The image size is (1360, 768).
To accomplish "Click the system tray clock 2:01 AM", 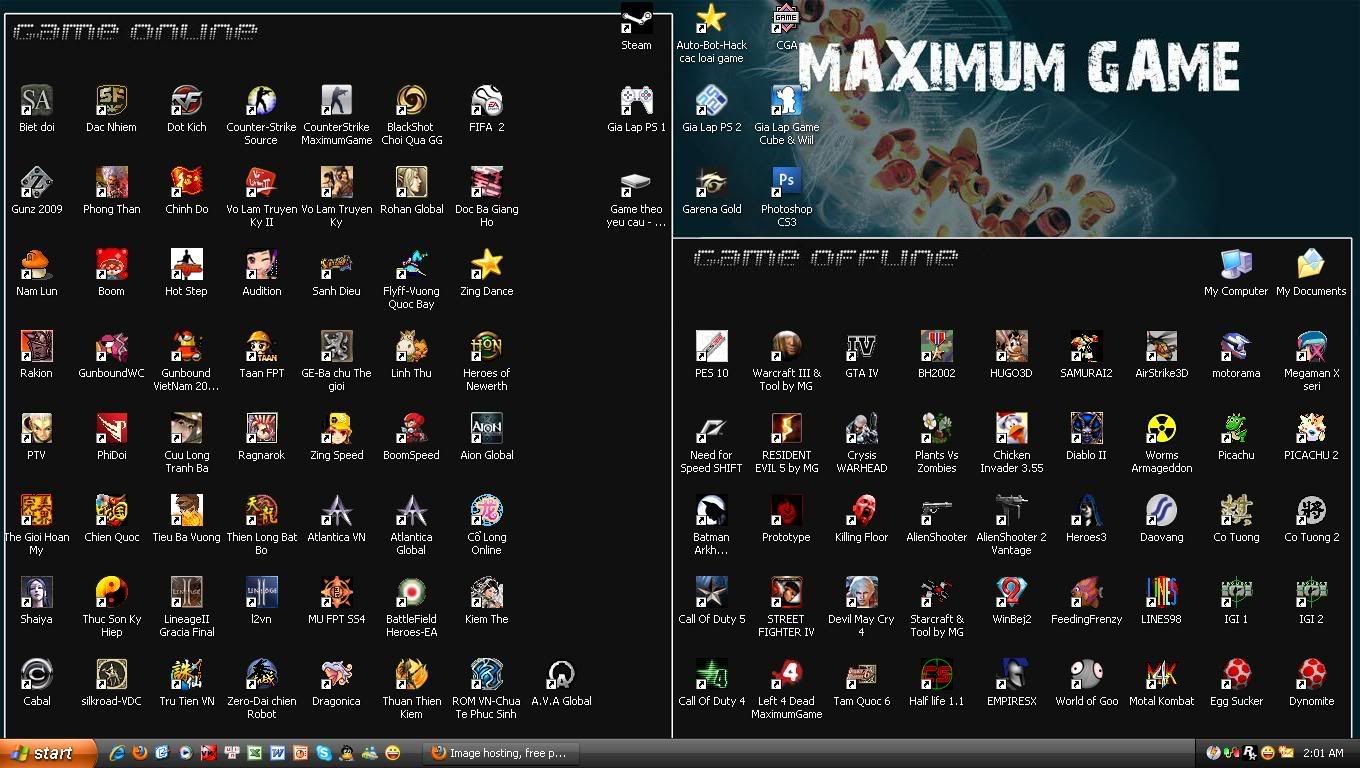I will (1323, 753).
